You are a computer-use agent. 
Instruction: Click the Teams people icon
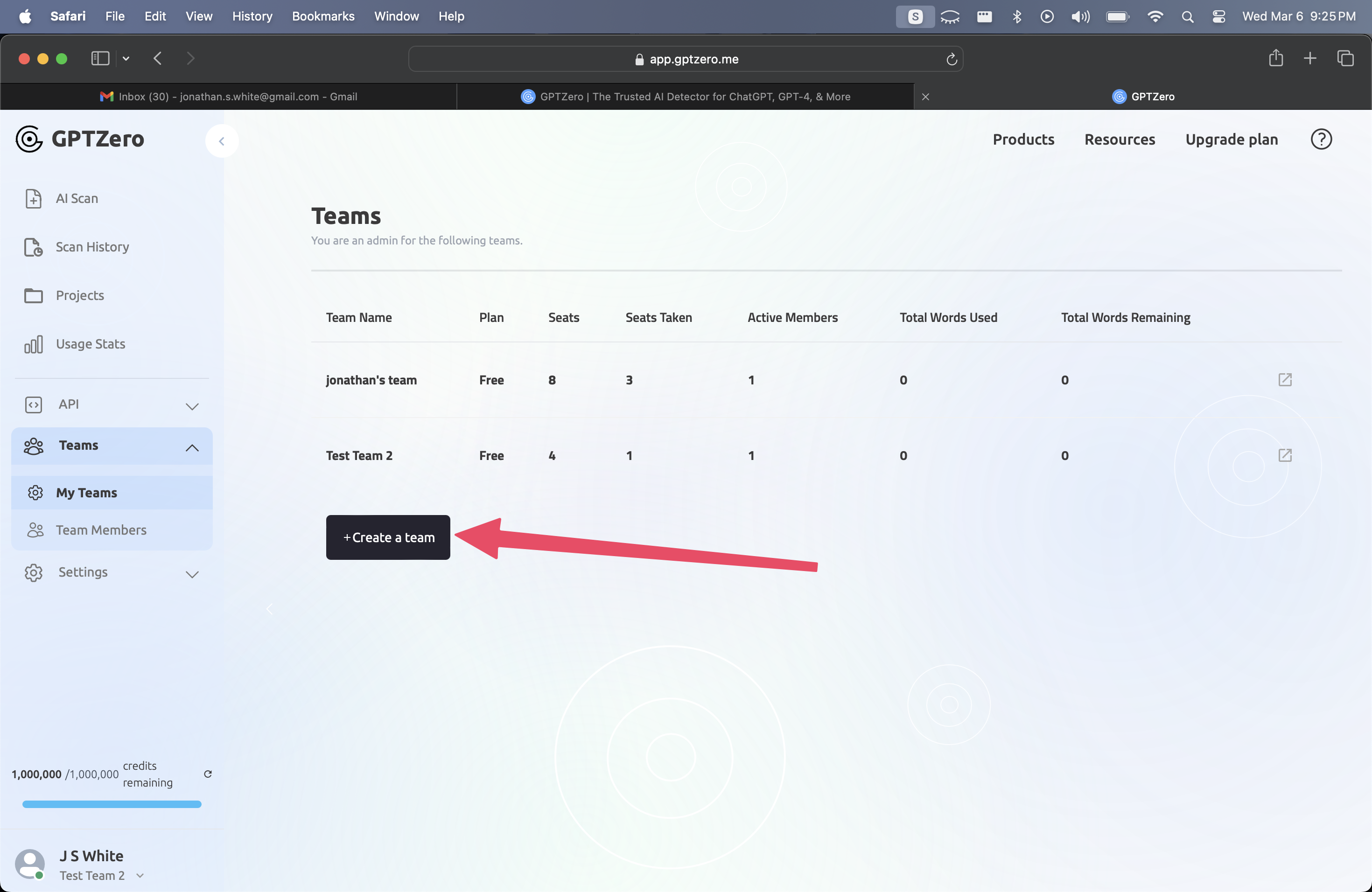tap(34, 446)
